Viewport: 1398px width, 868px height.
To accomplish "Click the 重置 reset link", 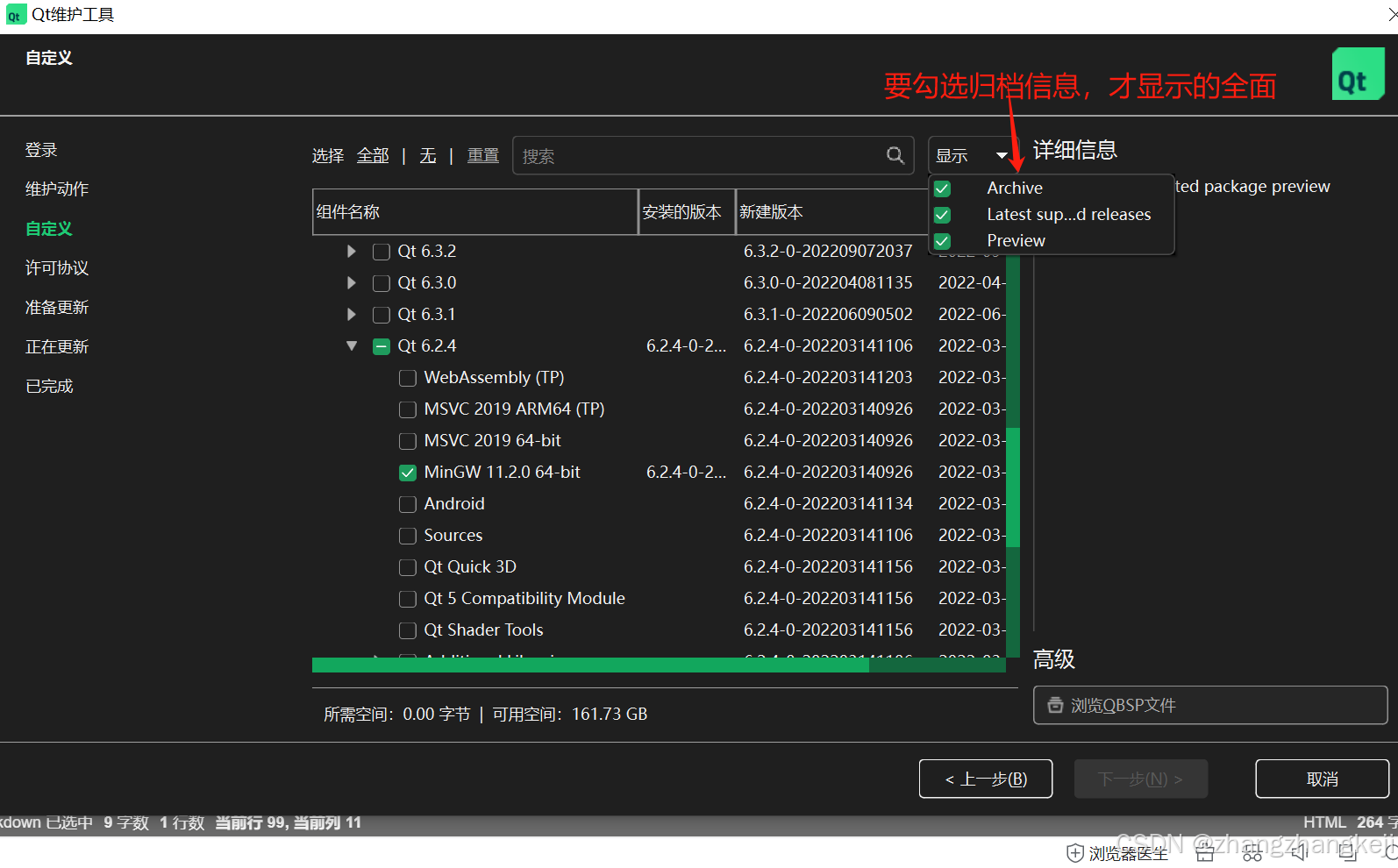I will click(x=483, y=156).
